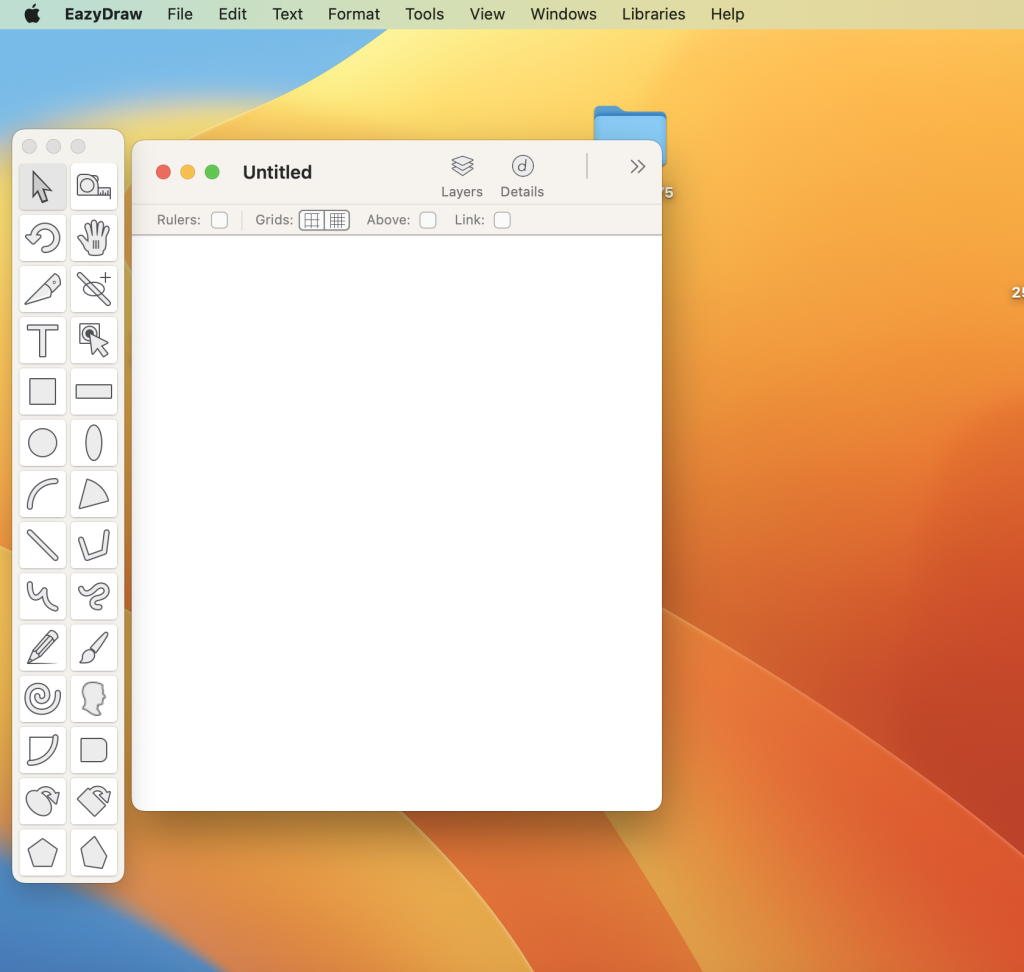Open the Help menu

[x=728, y=14]
